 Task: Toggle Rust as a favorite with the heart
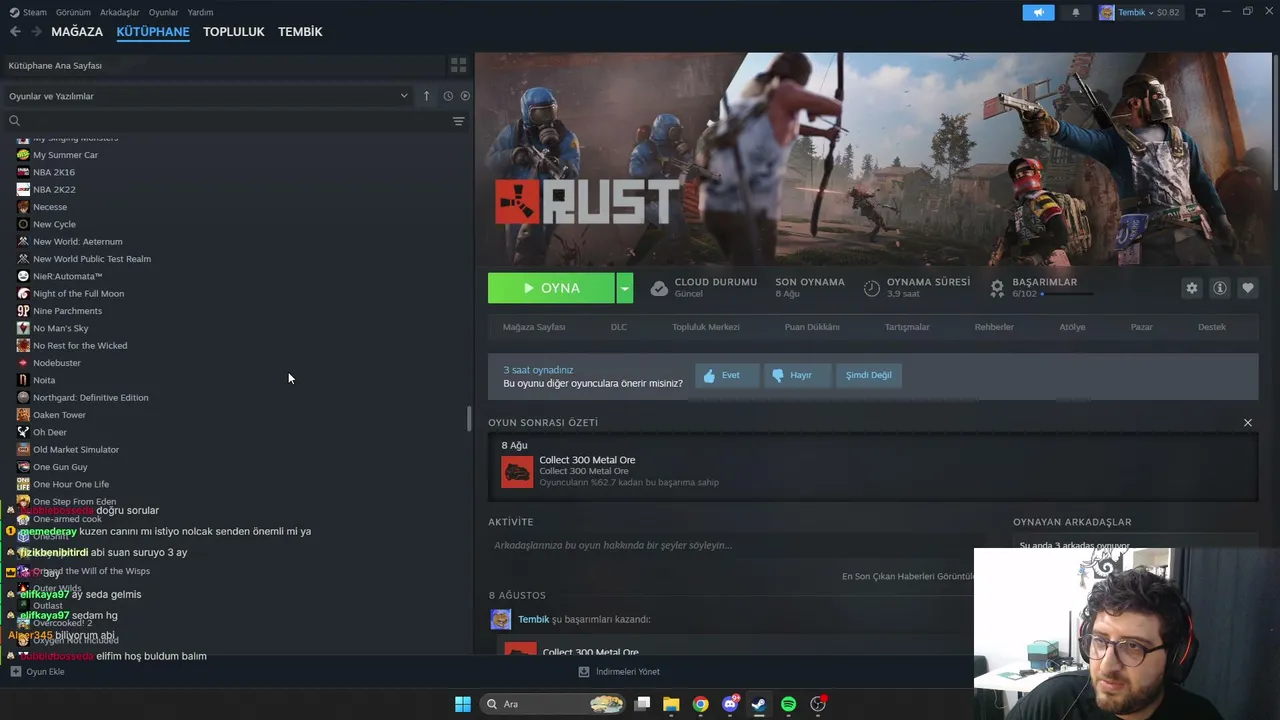click(x=1248, y=288)
